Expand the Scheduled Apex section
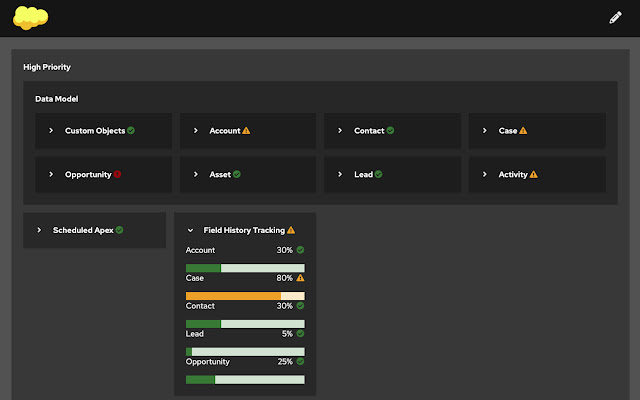This screenshot has width=640, height=400. 39,230
